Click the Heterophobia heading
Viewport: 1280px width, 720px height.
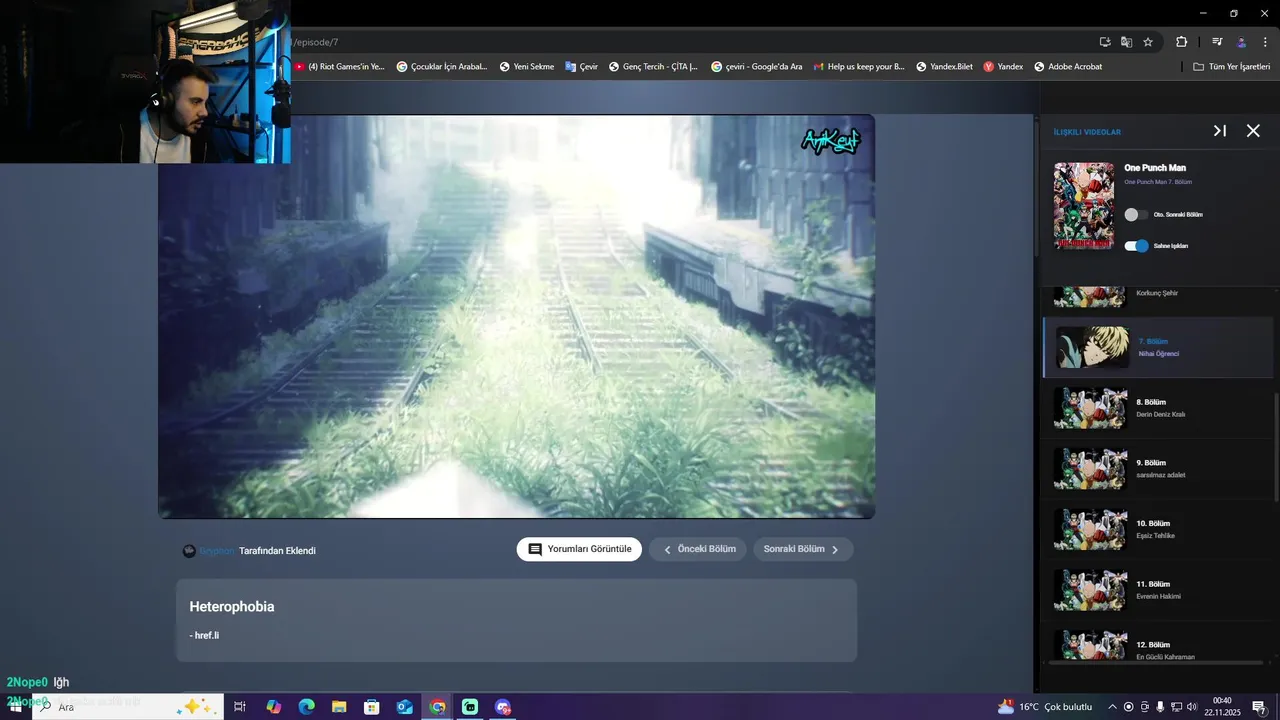[232, 607]
